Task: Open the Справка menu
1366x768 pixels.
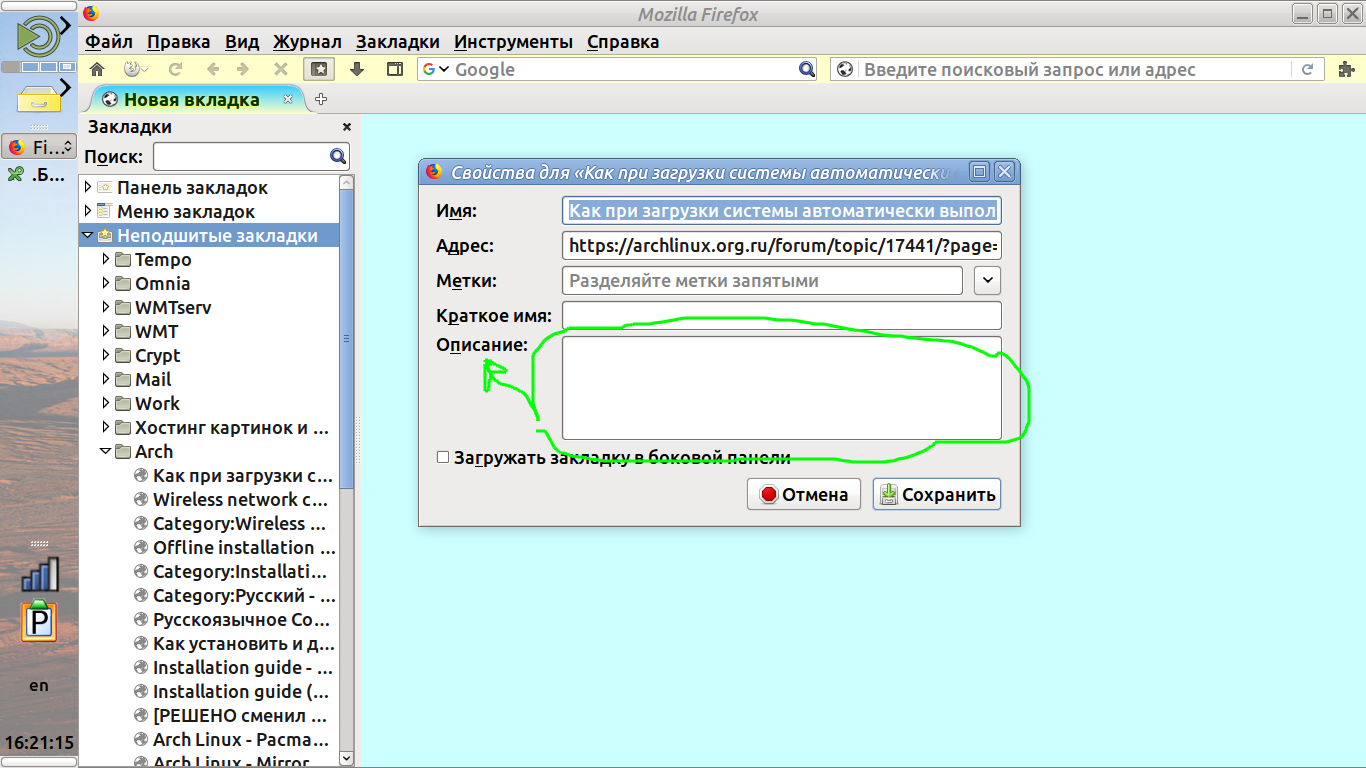Action: tap(623, 42)
